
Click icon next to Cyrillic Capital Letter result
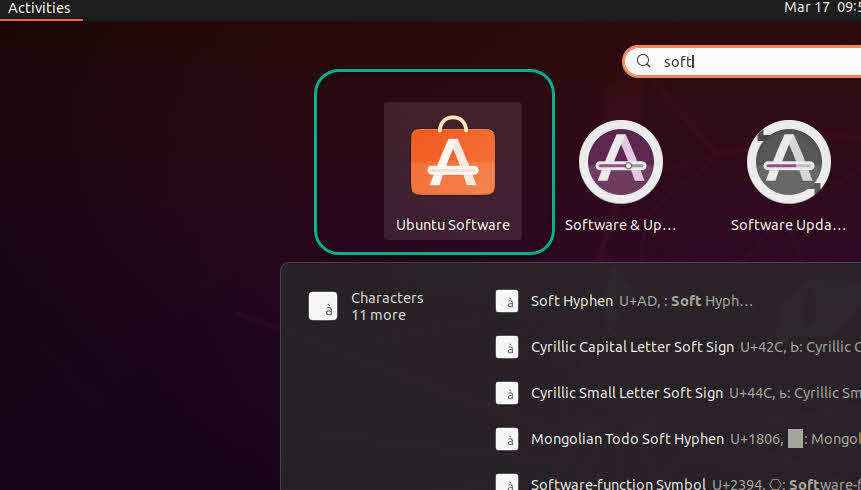point(507,347)
